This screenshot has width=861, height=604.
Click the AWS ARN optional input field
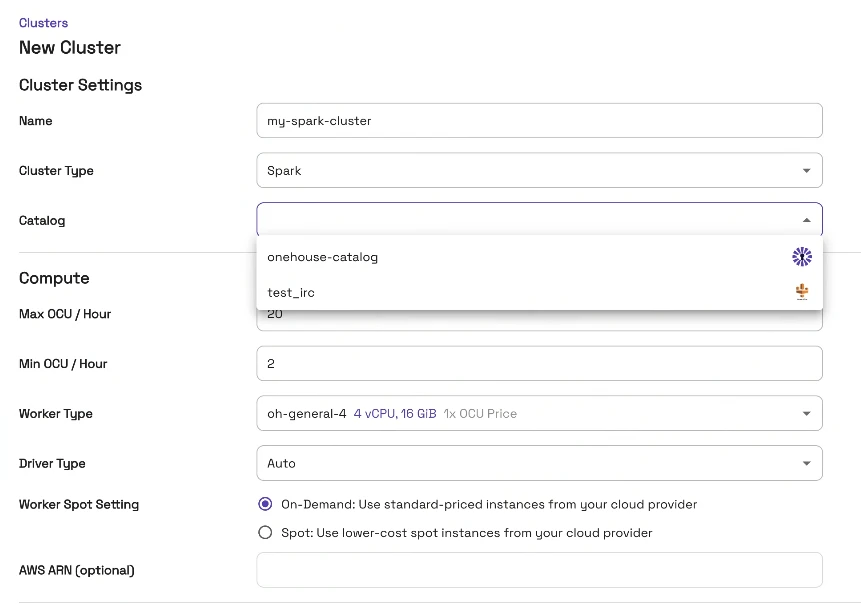click(539, 570)
